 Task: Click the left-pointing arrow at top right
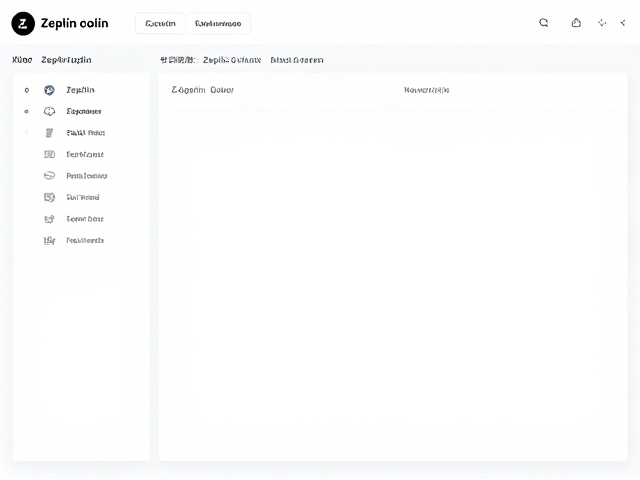(x=623, y=23)
